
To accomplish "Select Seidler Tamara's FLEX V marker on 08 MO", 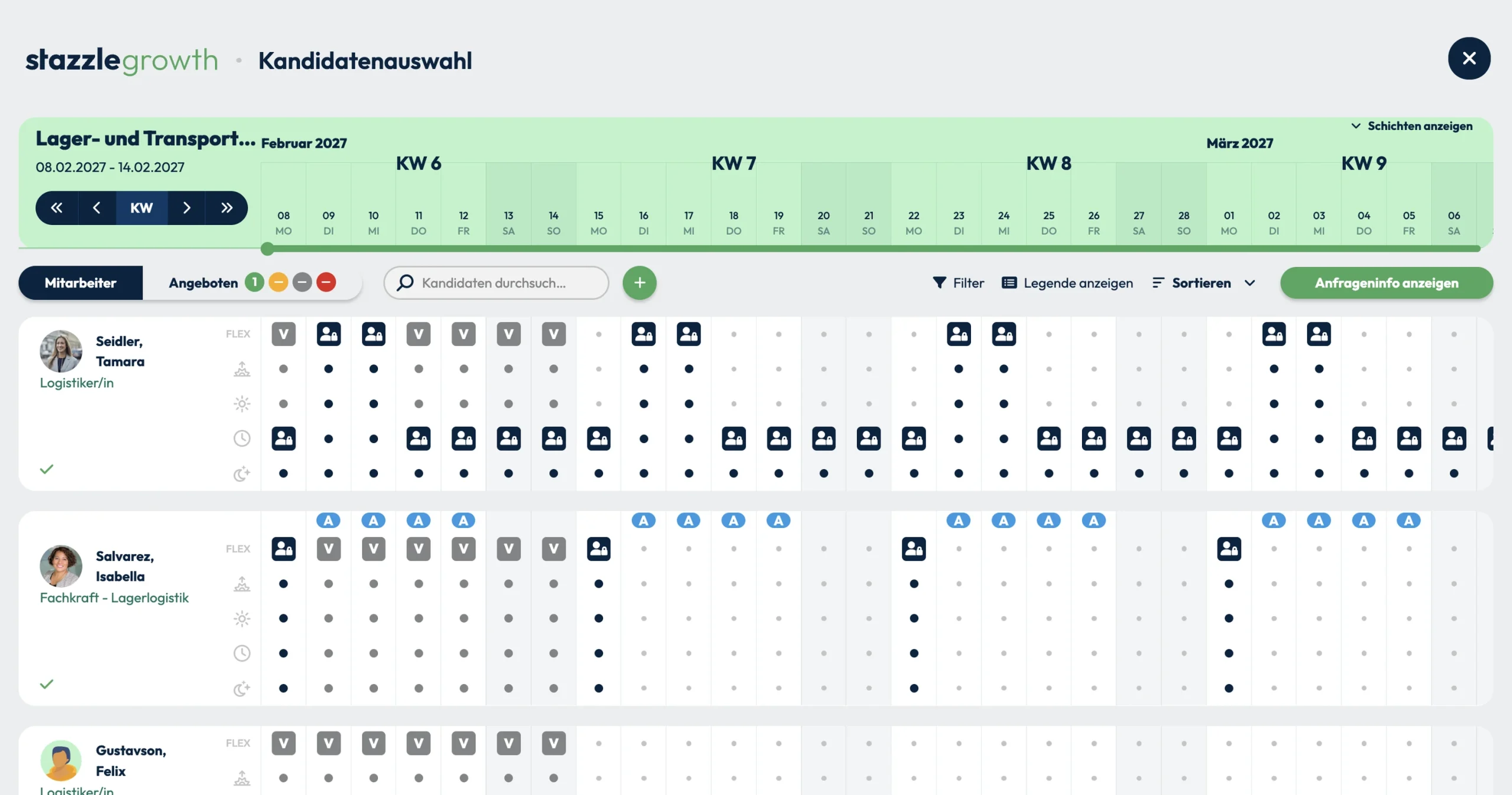I will point(283,334).
